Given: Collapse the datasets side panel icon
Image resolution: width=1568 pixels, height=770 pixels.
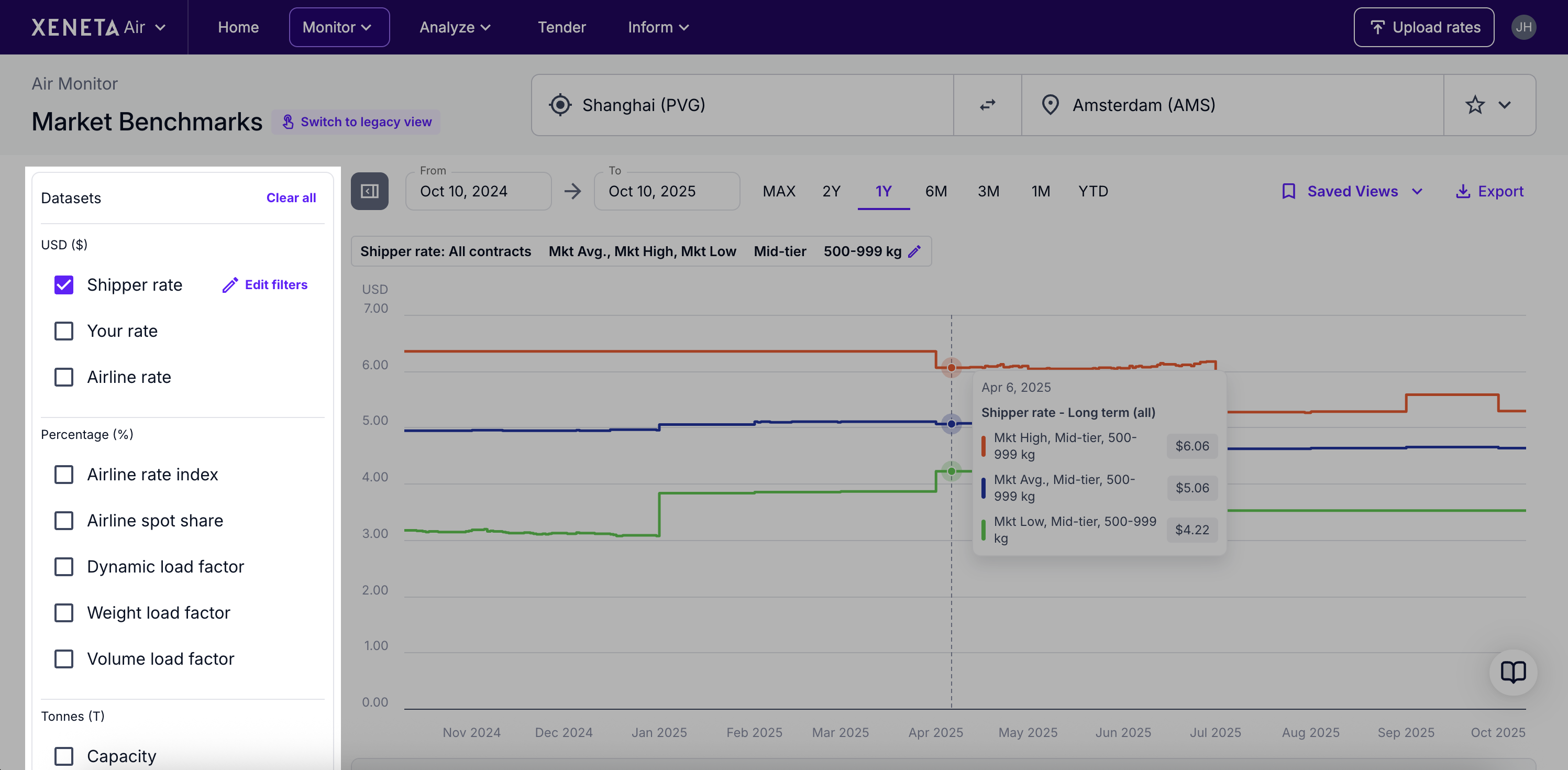Looking at the screenshot, I should coord(369,191).
